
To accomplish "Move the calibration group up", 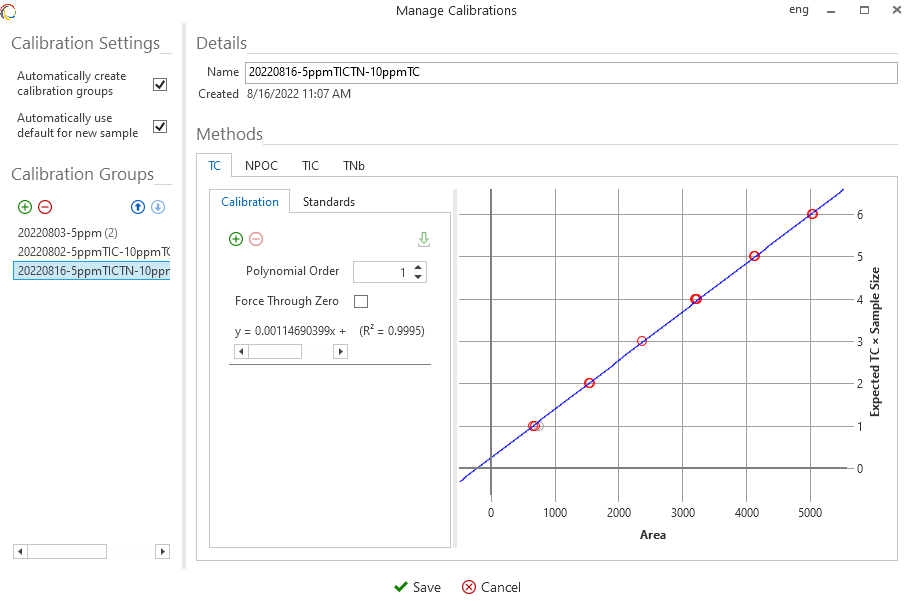I will click(x=139, y=207).
